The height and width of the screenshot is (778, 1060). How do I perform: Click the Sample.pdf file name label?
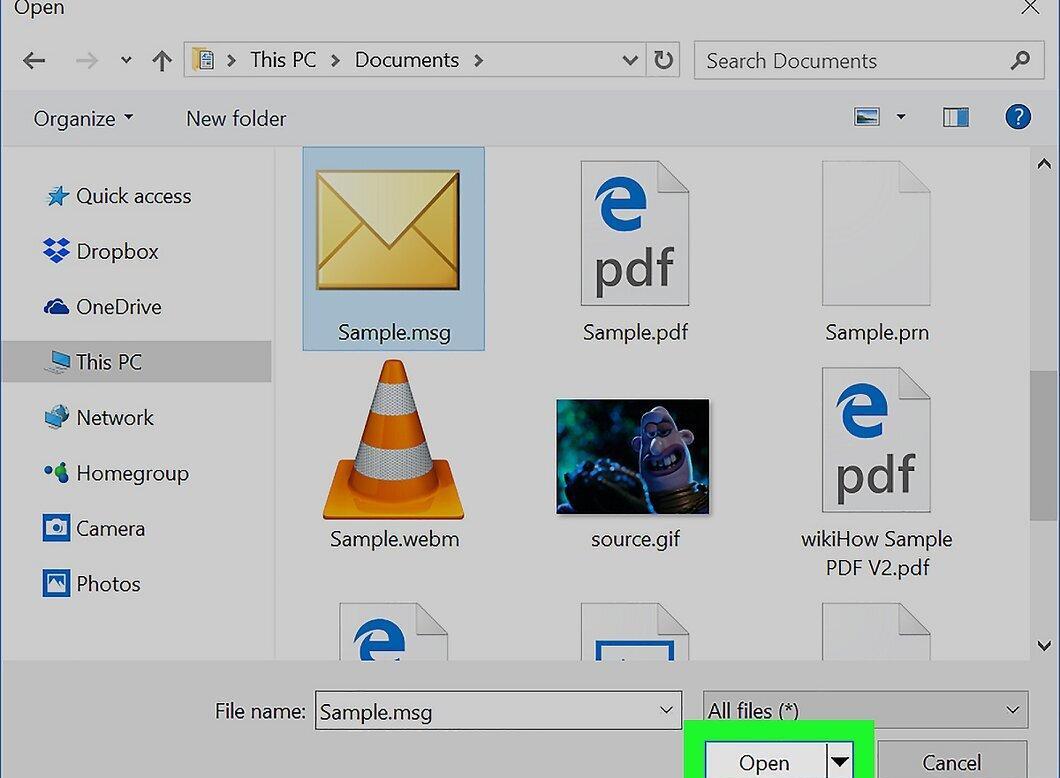(635, 333)
